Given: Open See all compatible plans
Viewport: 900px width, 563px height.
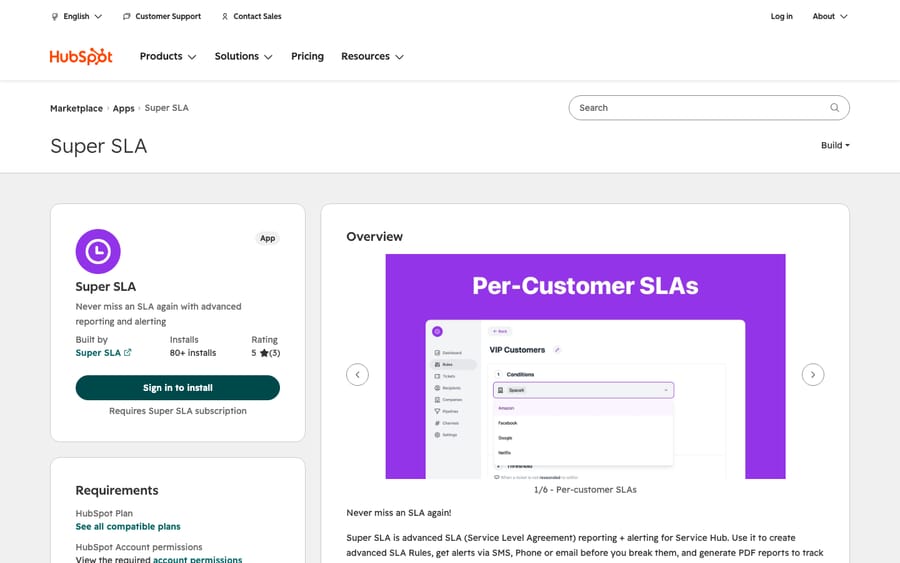Looking at the screenshot, I should click(x=128, y=526).
